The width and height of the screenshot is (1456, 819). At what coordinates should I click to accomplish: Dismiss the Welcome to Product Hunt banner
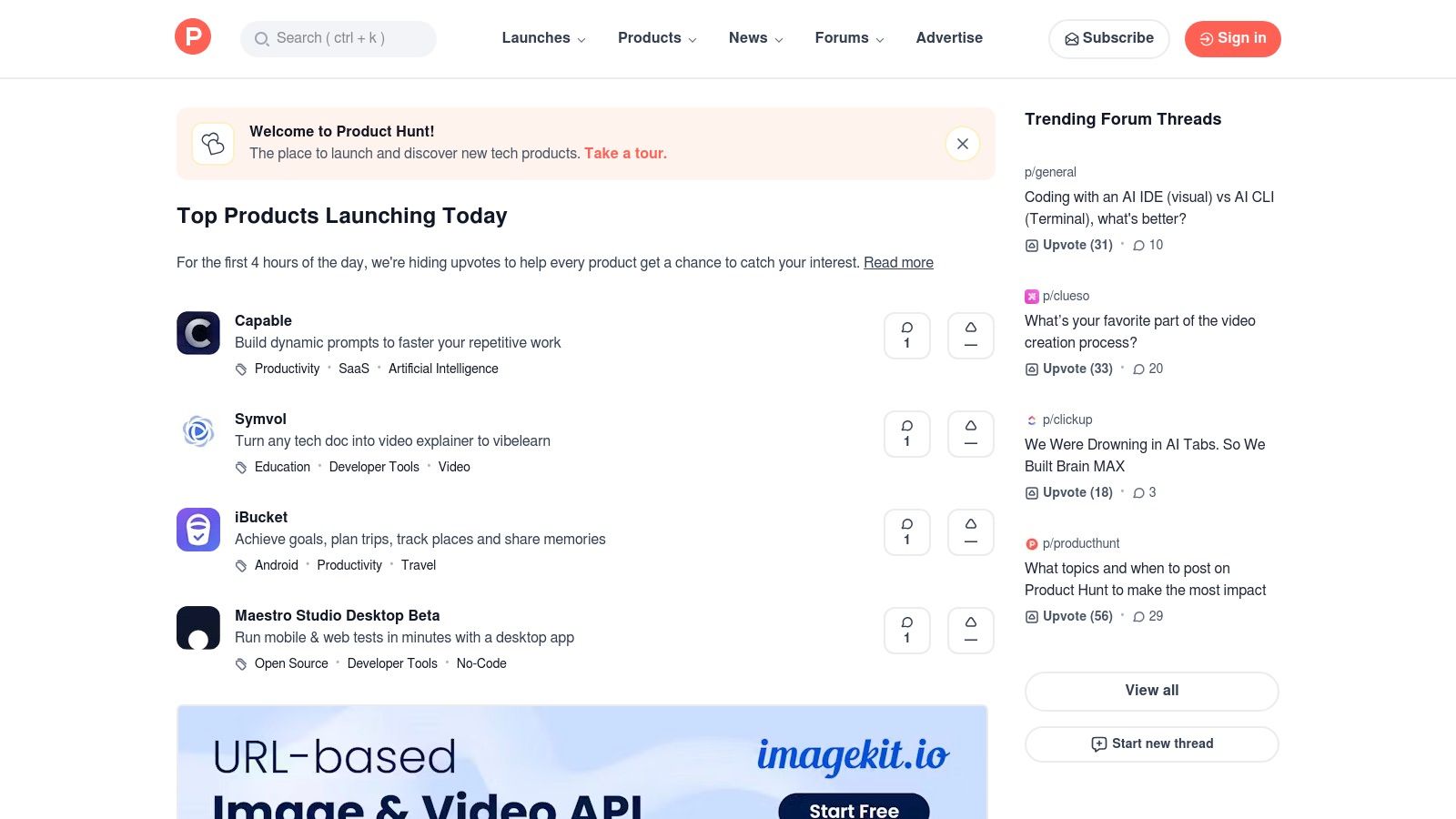tap(962, 144)
